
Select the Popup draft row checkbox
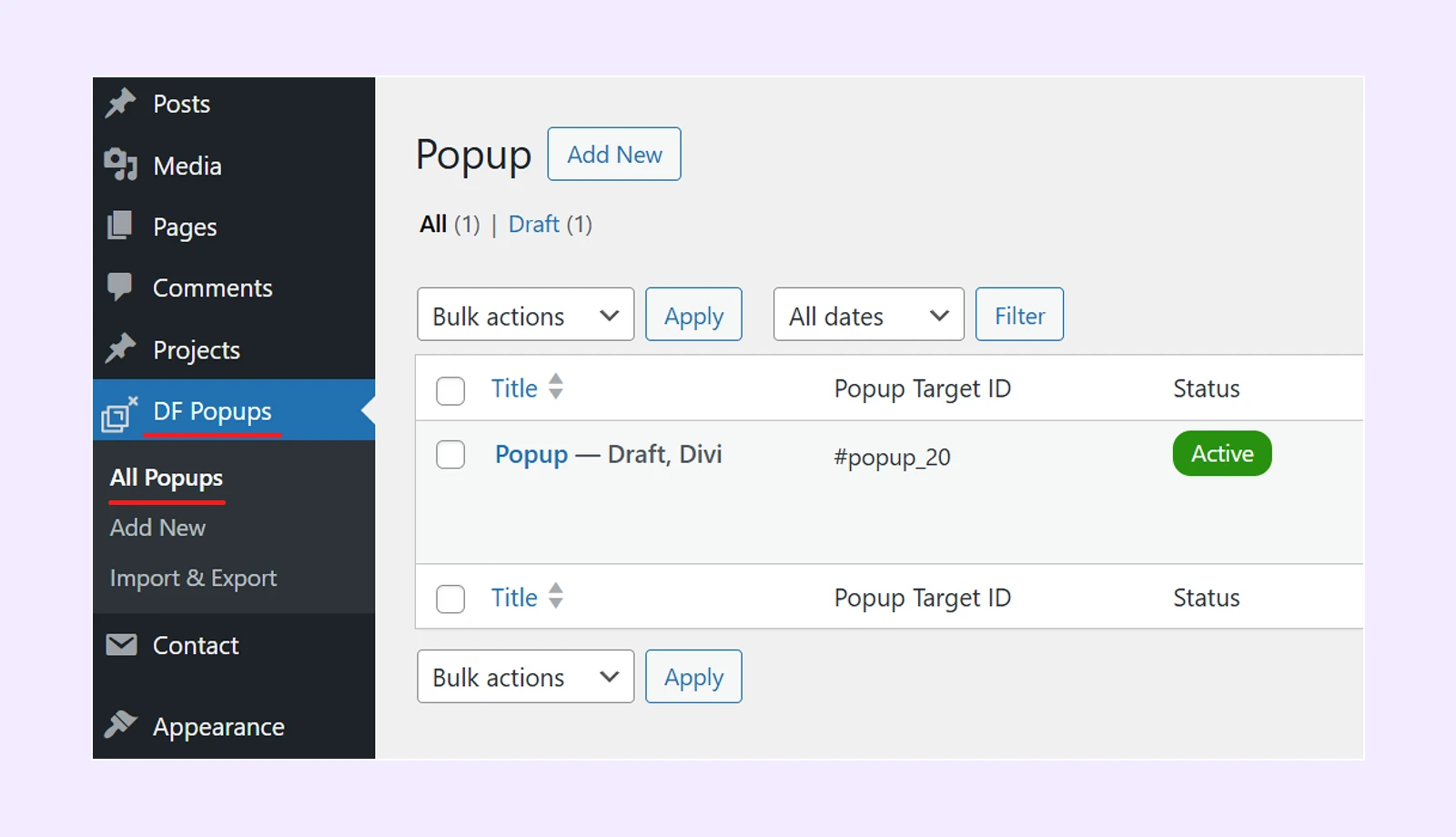click(x=450, y=454)
